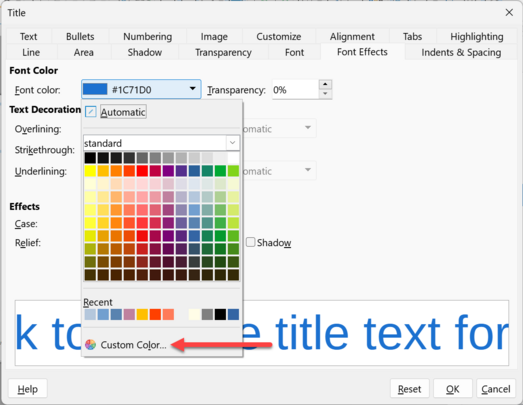Pick the blue swatch in second row

click(194, 170)
